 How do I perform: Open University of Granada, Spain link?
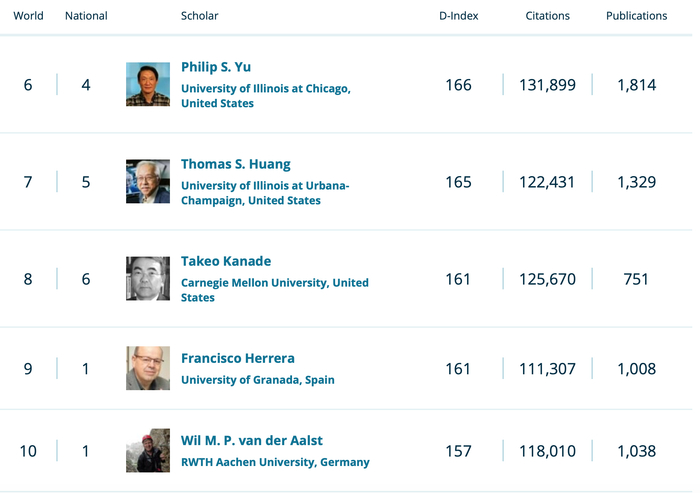tap(258, 380)
